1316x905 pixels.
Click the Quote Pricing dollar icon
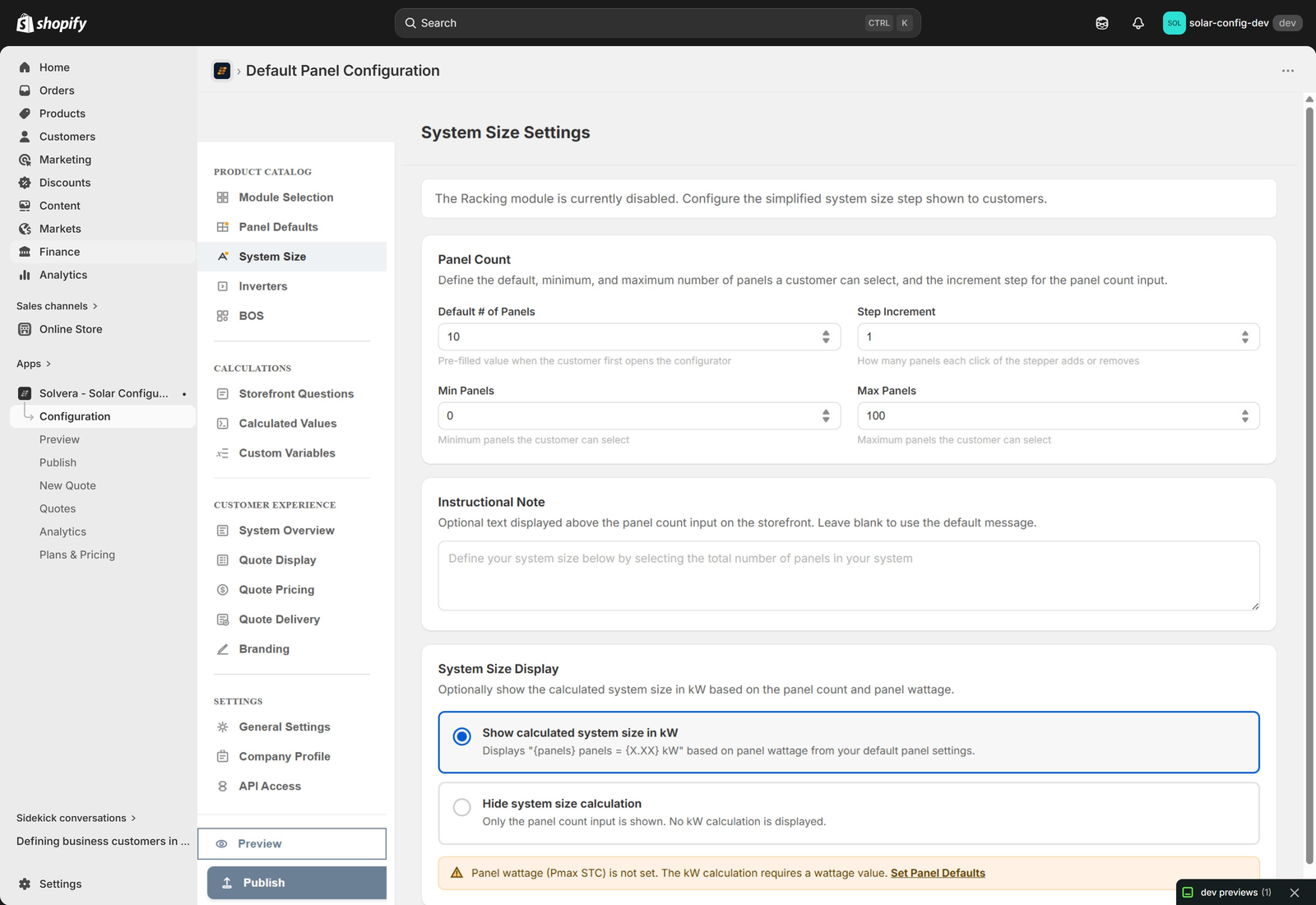(x=222, y=590)
